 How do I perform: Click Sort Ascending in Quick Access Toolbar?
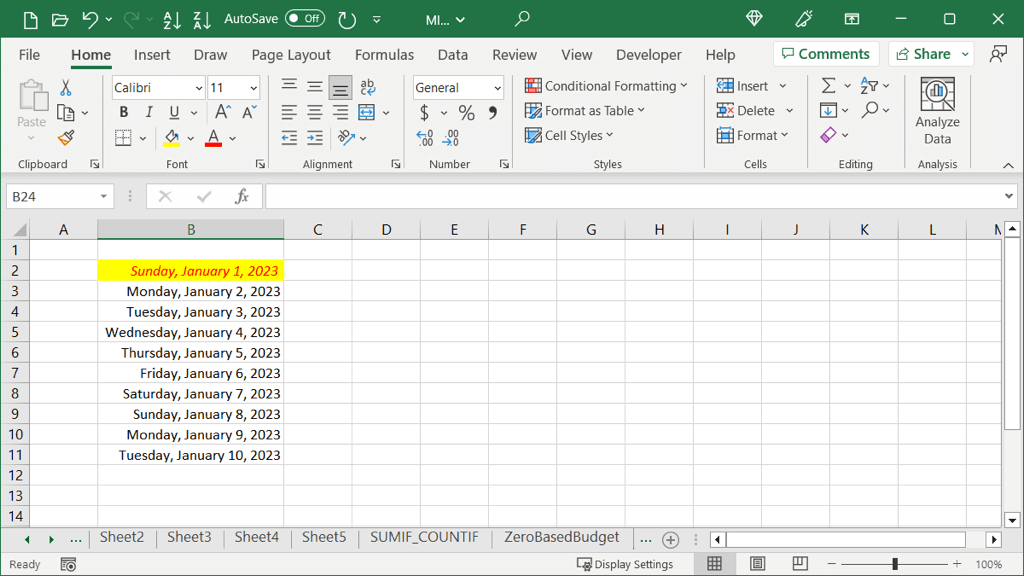click(x=171, y=19)
